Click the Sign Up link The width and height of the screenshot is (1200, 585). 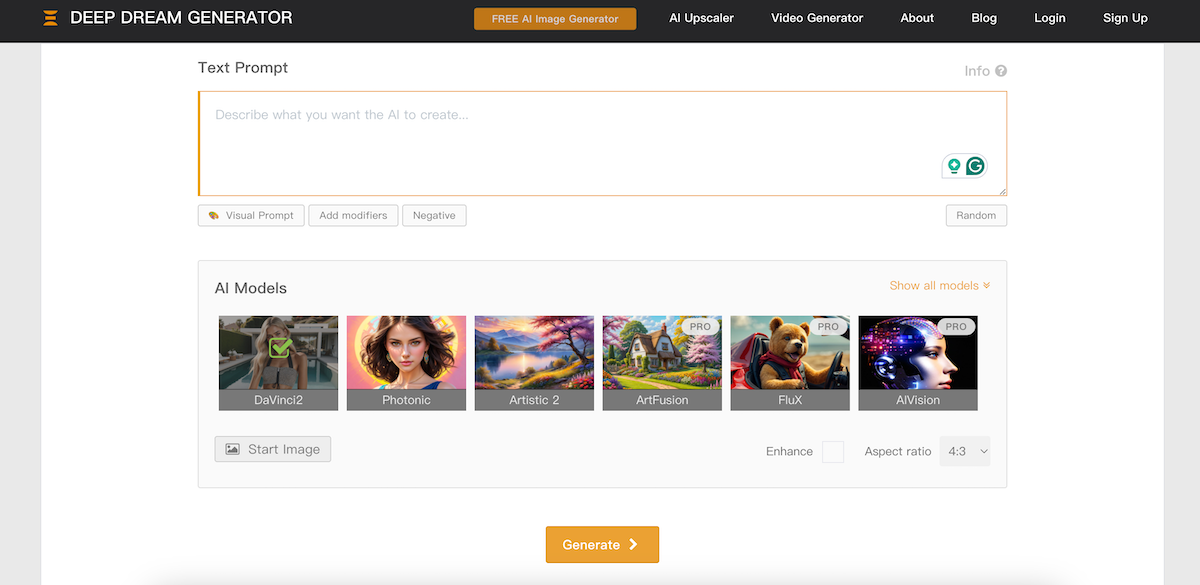pos(1125,17)
